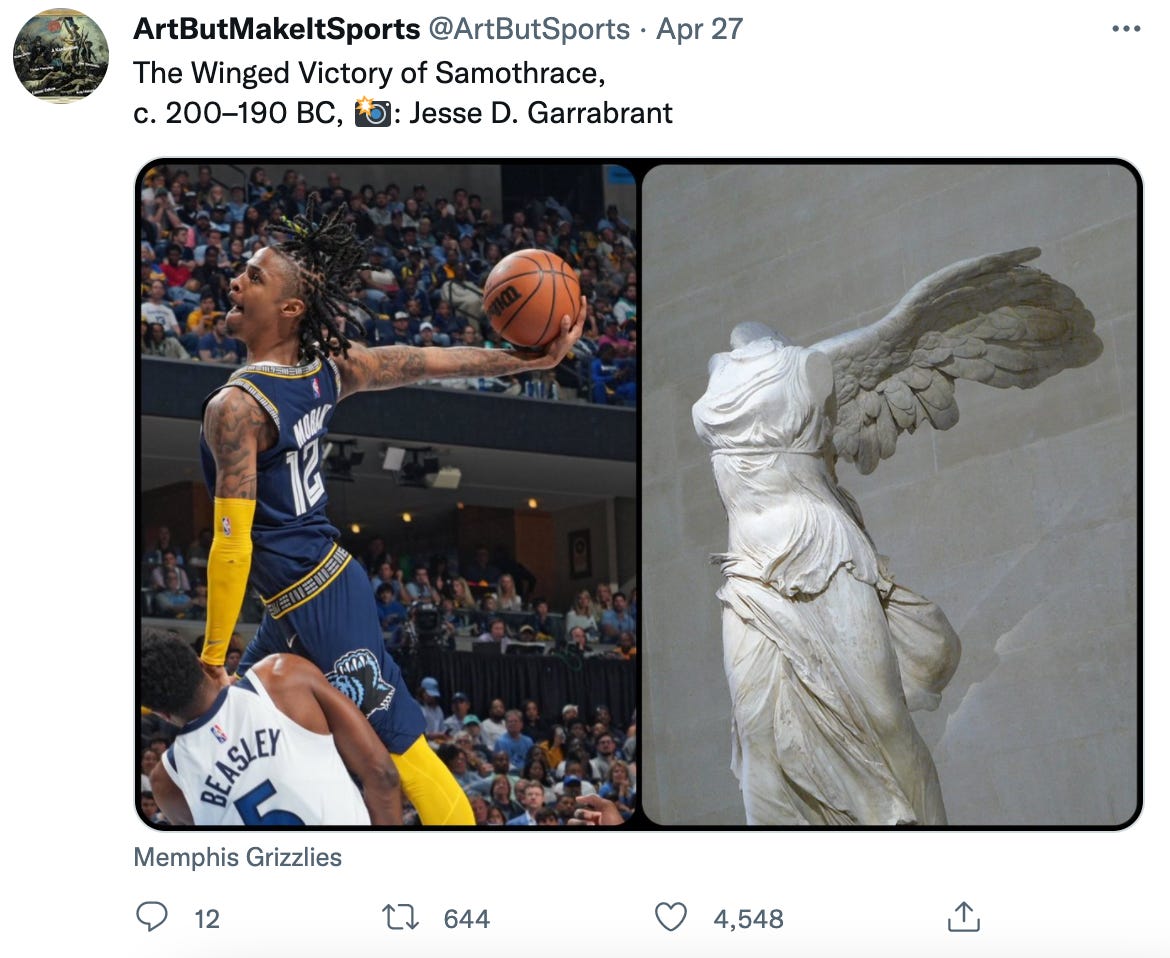Click the camera emoji in the tweet text
Image resolution: width=1170 pixels, height=958 pixels.
pos(372,113)
